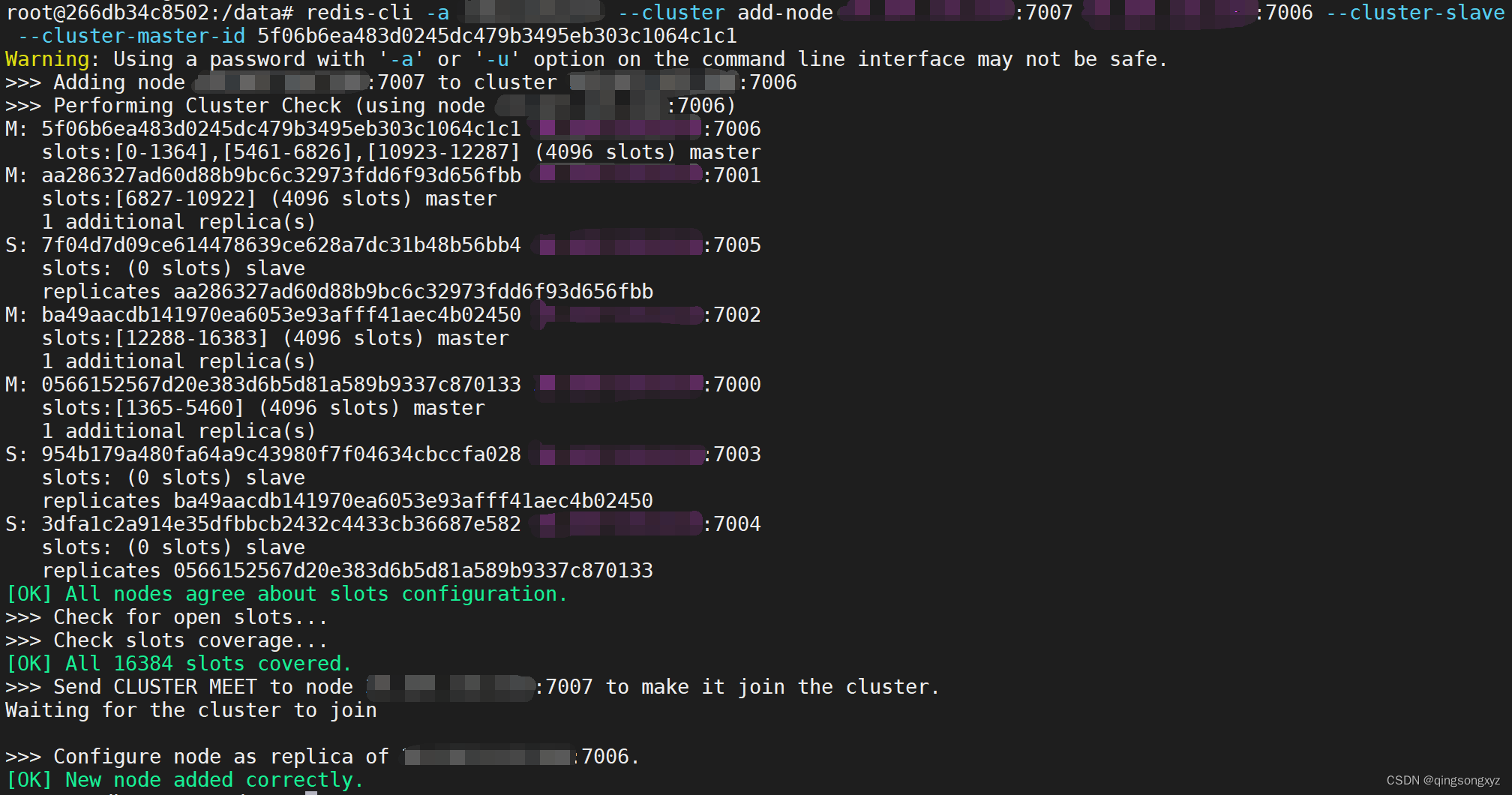Click 'redis-cli' command text
Screen dimensions: 1512x795
pos(359,13)
